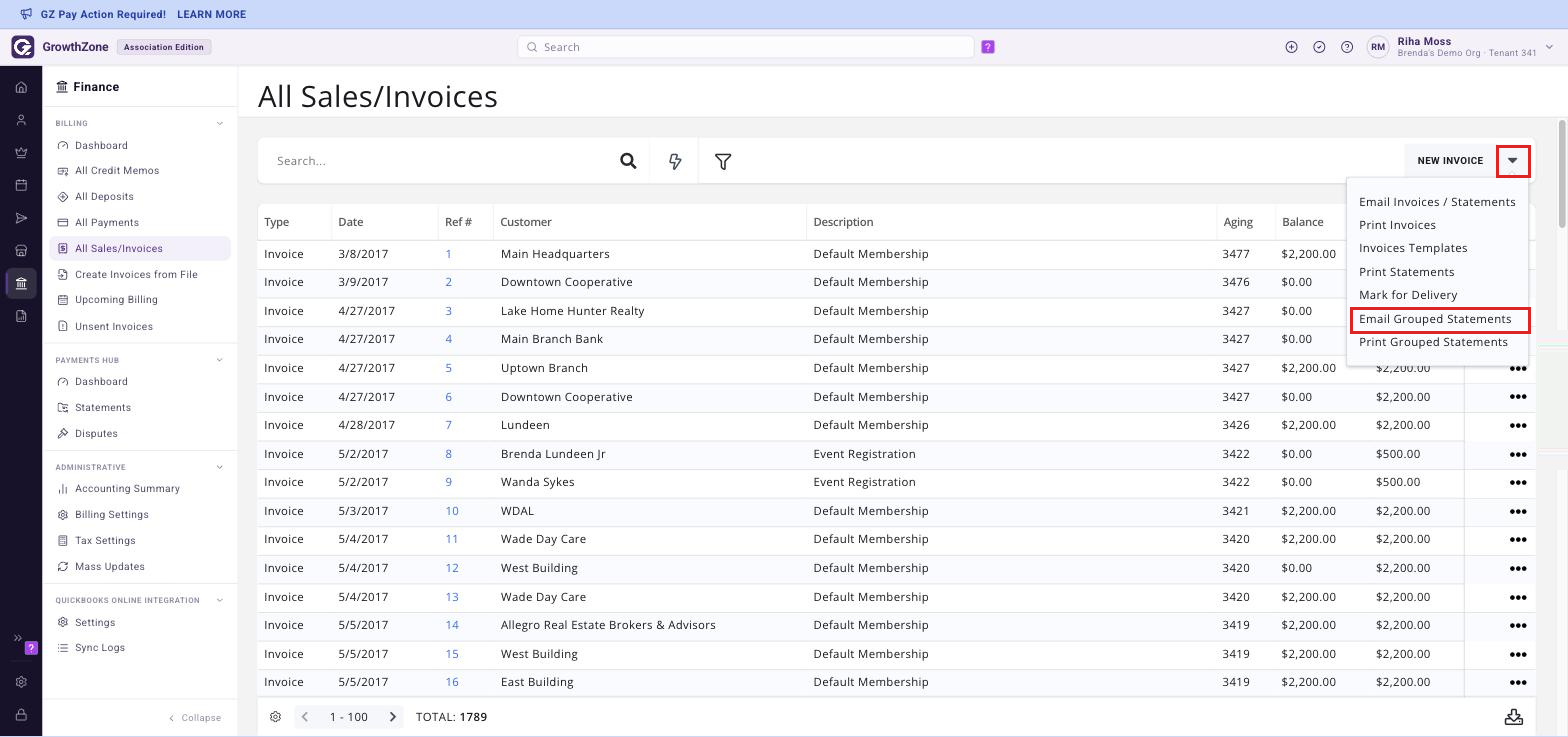Image resolution: width=1568 pixels, height=737 pixels.
Task: Open the funnel filter icon
Action: coord(723,161)
